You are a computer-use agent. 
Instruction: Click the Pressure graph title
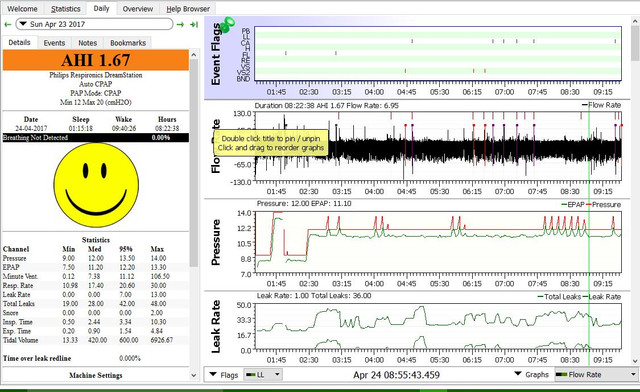216,242
